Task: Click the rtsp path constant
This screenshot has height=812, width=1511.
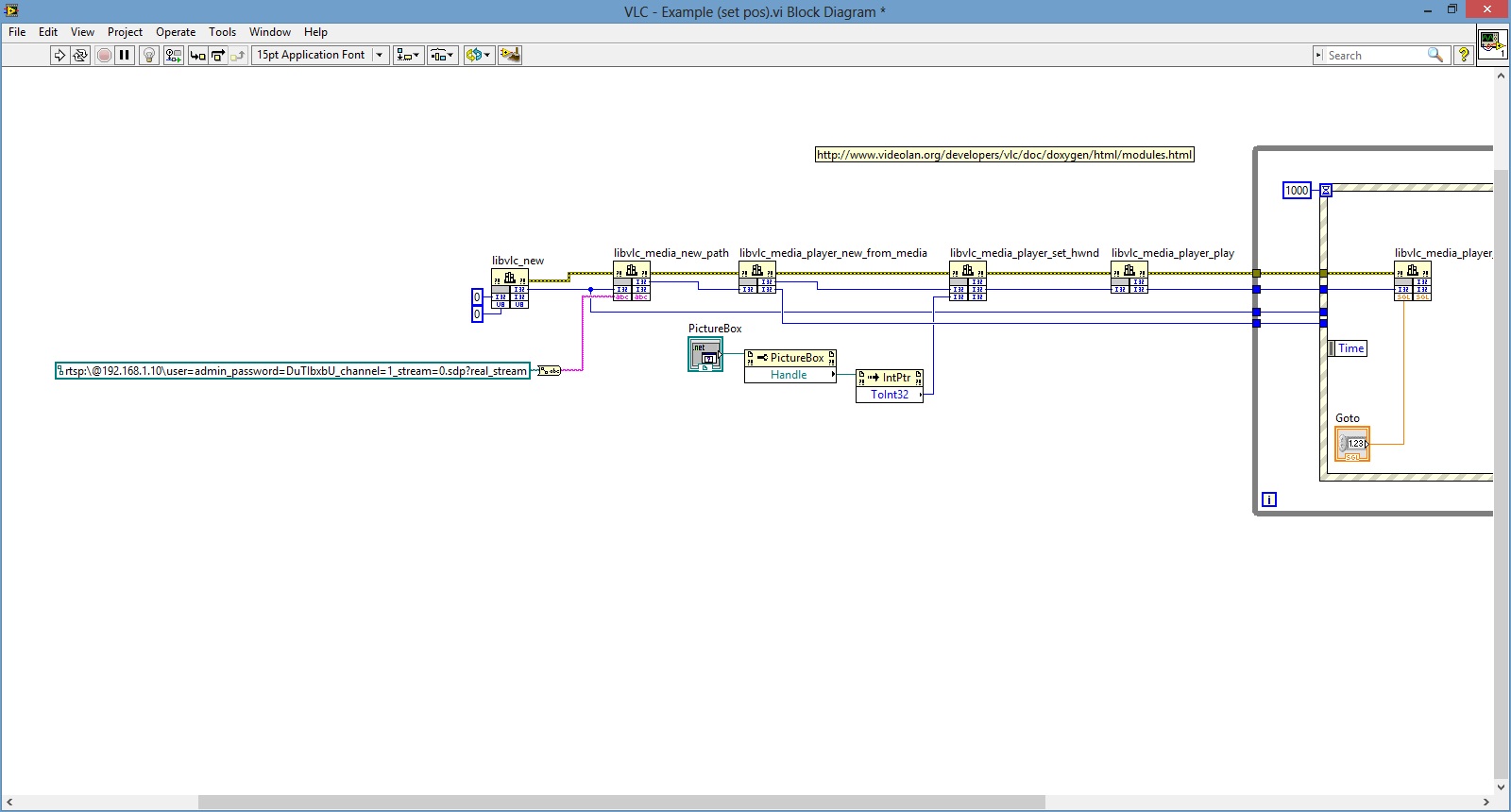Action: [293, 371]
